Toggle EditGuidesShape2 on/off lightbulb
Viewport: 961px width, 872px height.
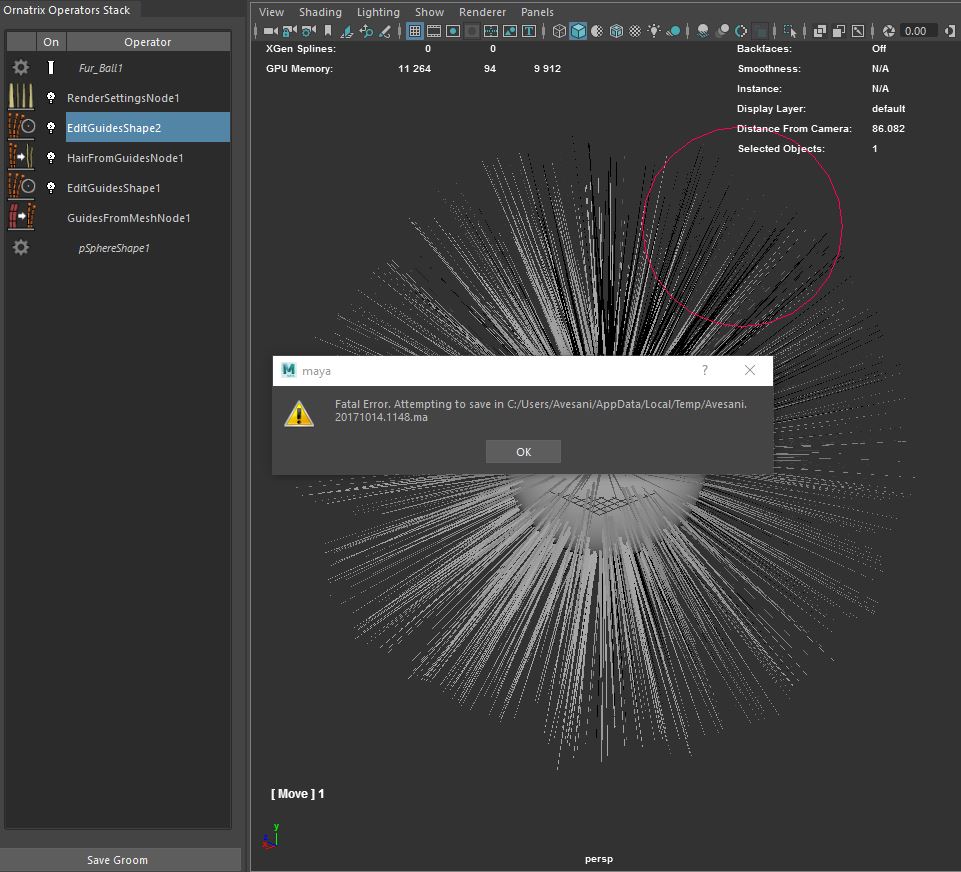(51, 128)
